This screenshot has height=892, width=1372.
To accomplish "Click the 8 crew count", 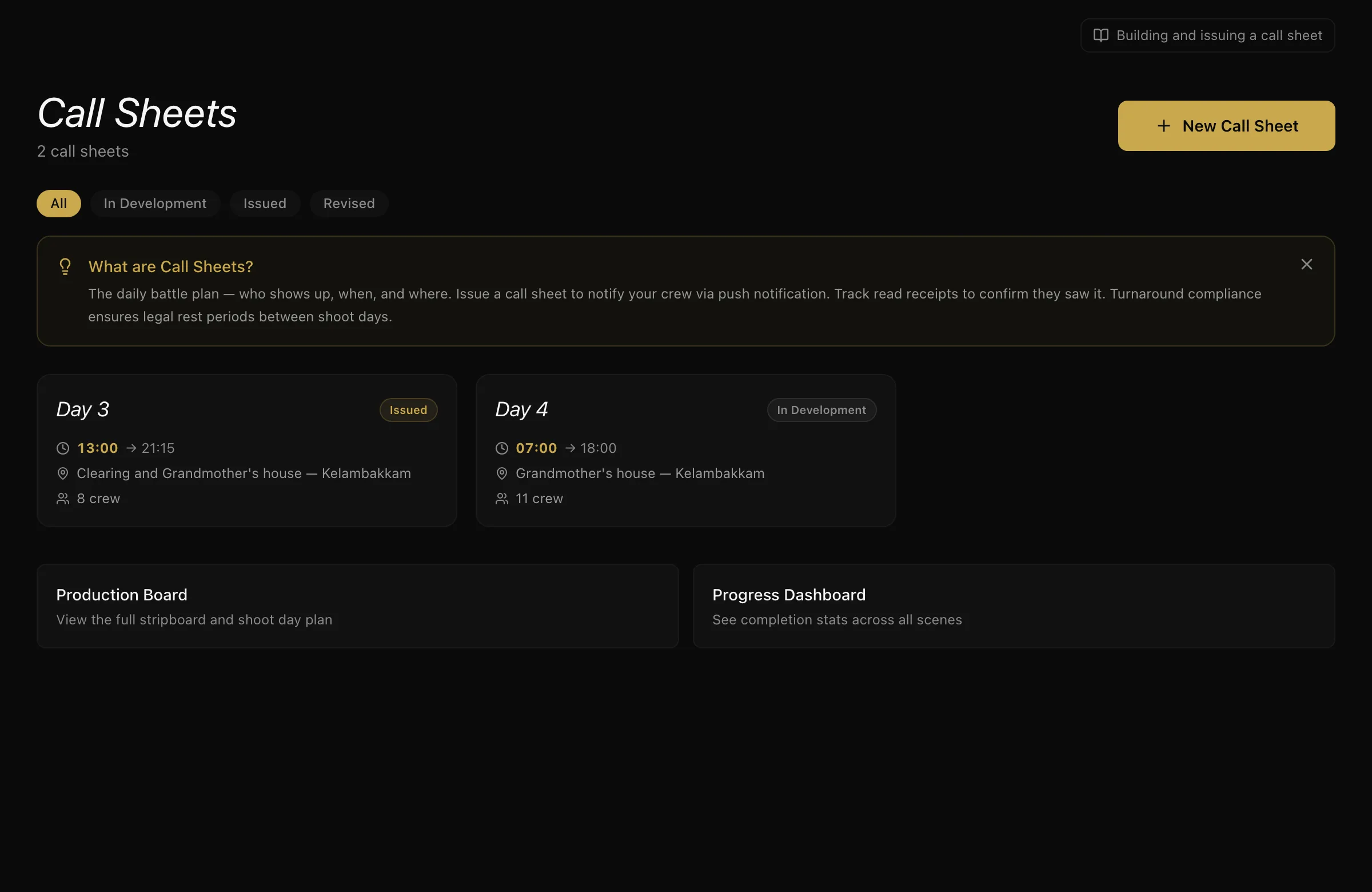I will point(98,499).
